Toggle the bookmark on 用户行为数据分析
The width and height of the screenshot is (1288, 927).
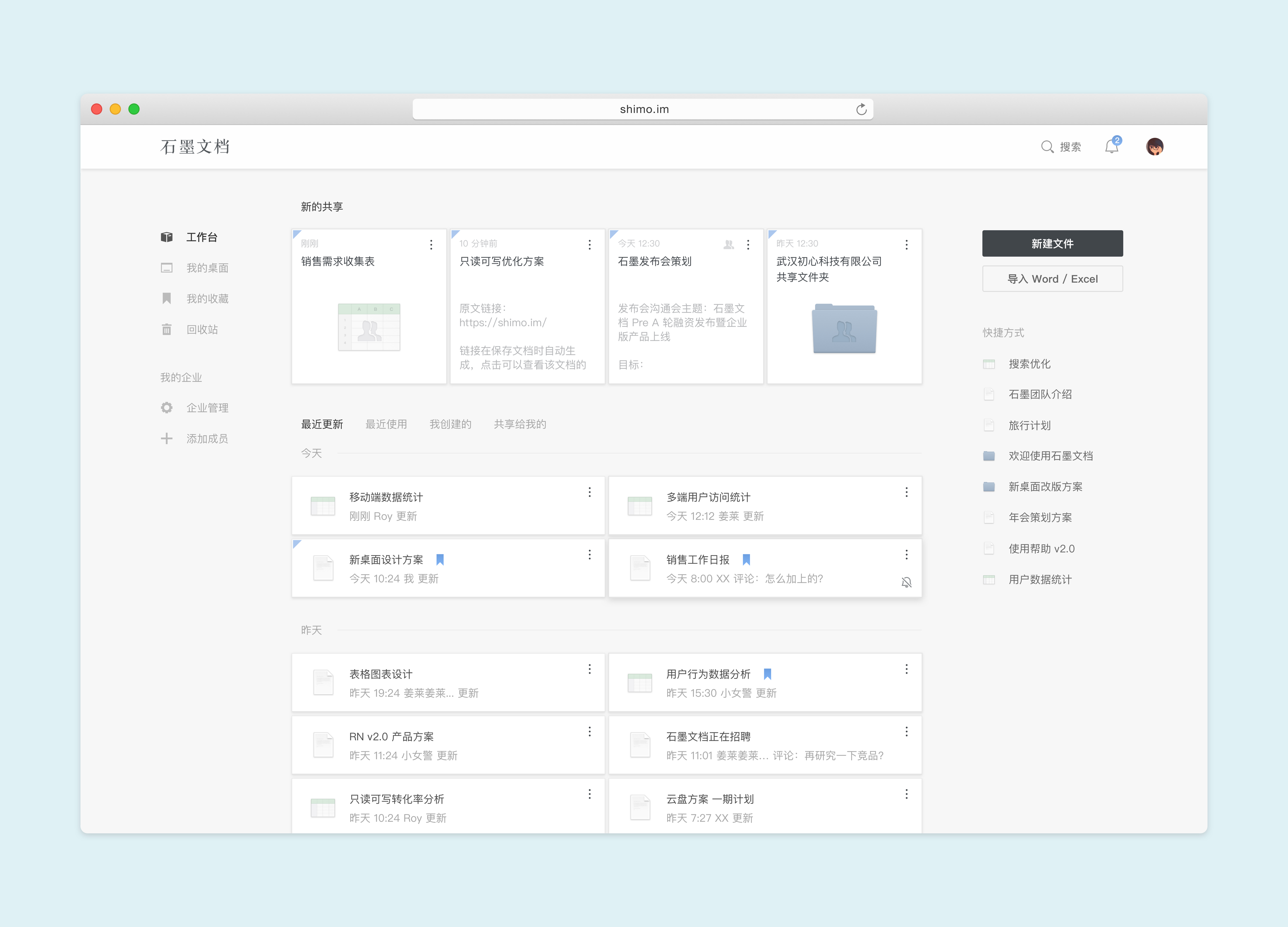pyautogui.click(x=767, y=674)
